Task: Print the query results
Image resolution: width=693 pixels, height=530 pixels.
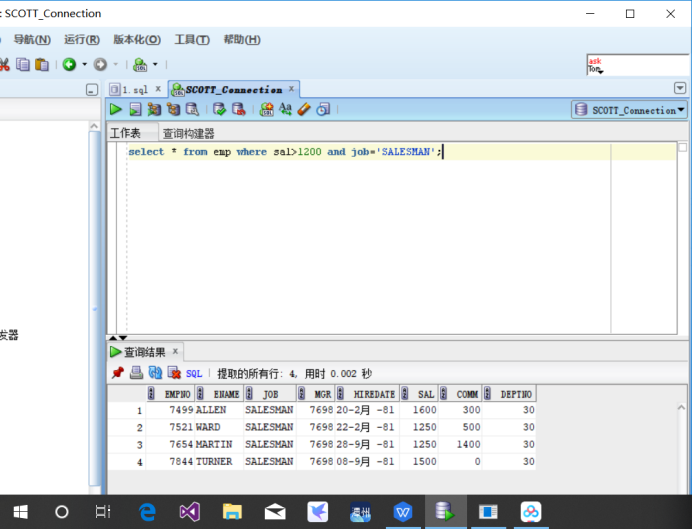Action: coord(136,373)
